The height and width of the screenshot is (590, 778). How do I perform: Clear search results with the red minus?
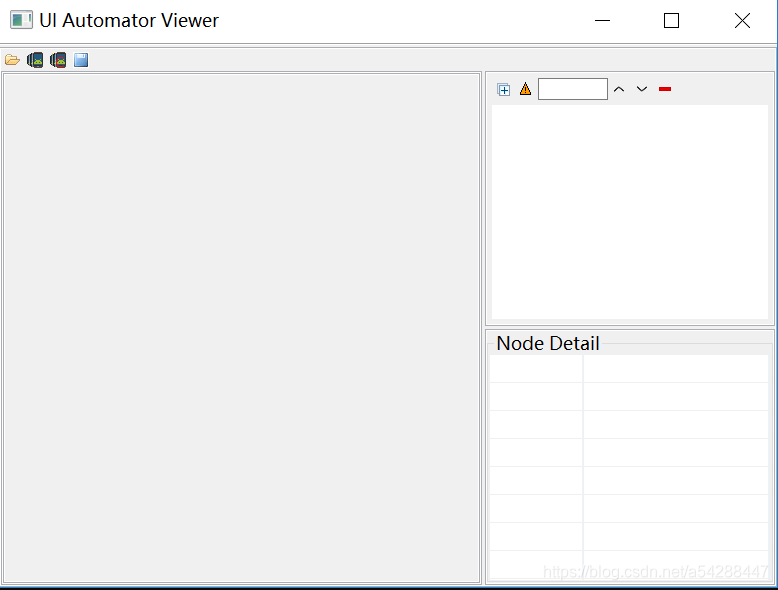click(x=665, y=89)
